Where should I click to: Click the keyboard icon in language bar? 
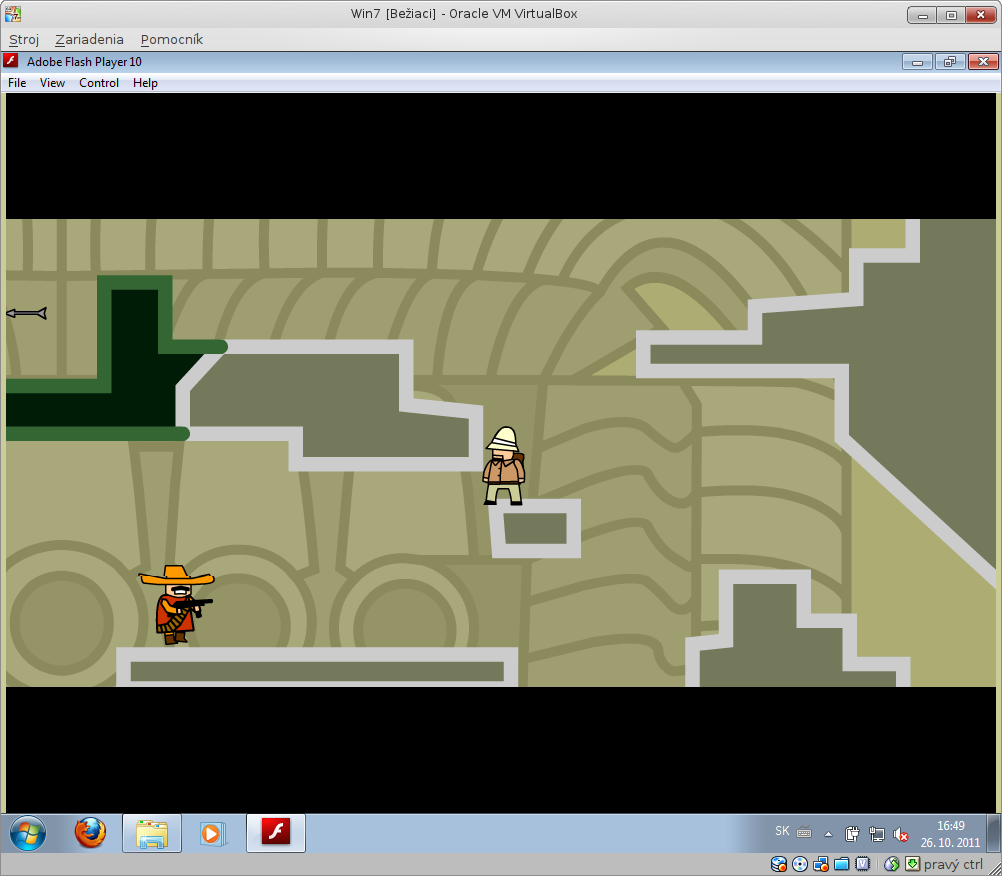tap(805, 833)
